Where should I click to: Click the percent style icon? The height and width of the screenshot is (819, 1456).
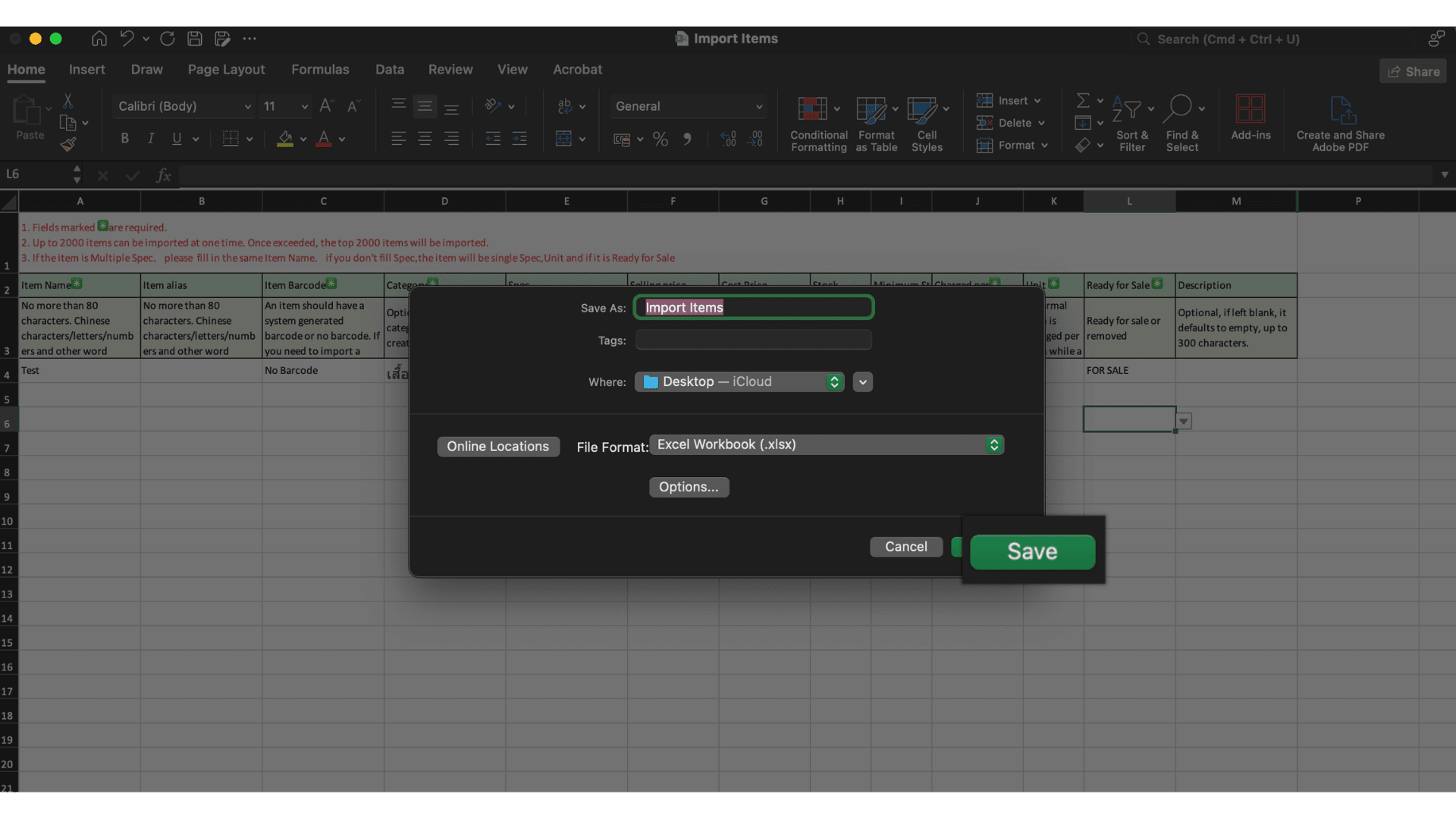point(661,140)
